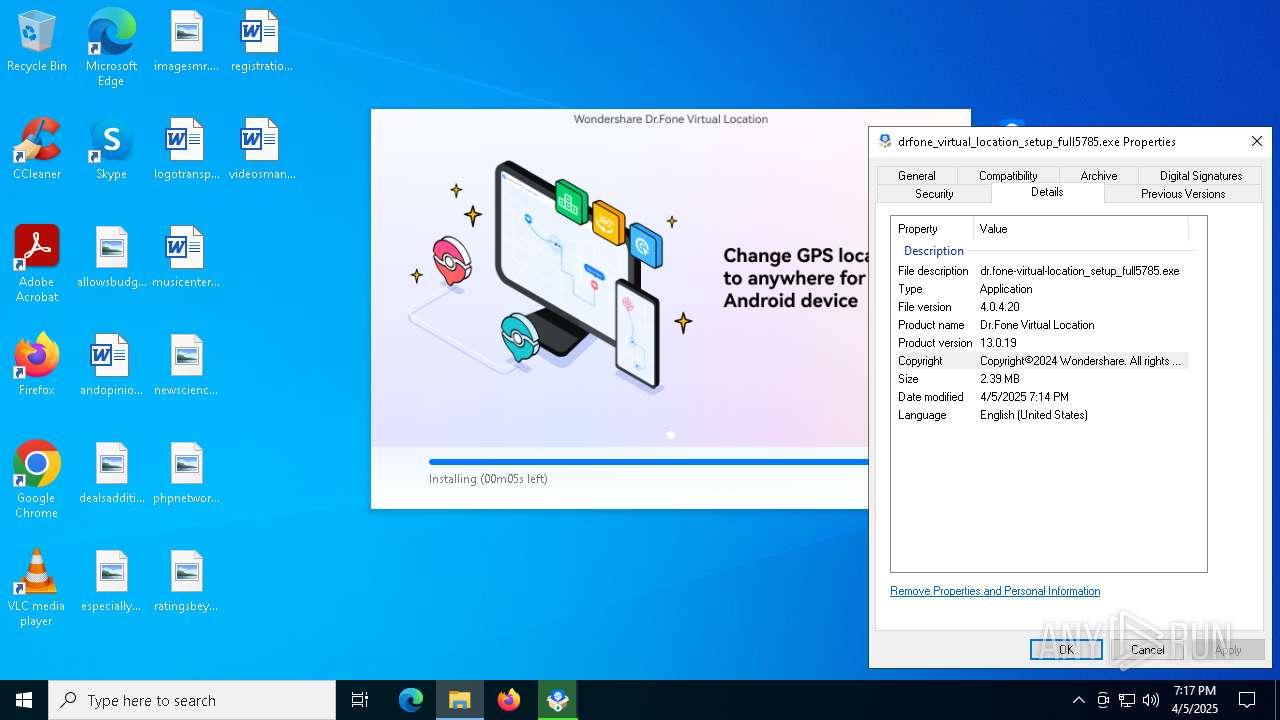Screen dimensions: 1280x720
Task: Select the File version 4.0.4.20 row
Action: (1040, 307)
